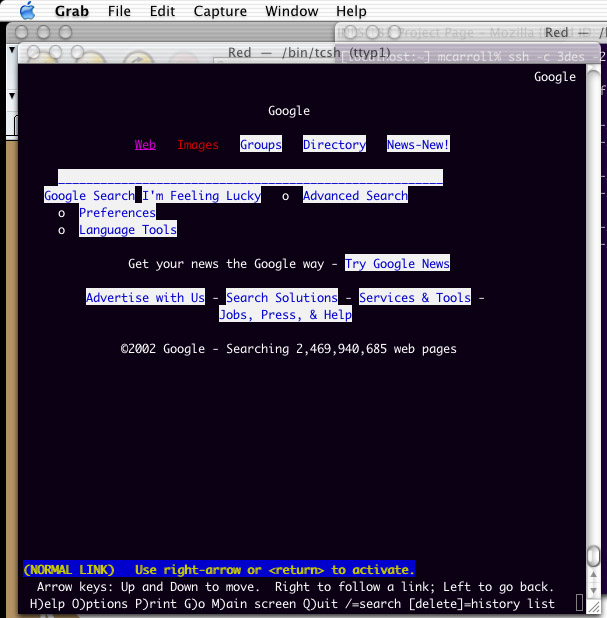Click the "(NORMAL LINK)" status line text
The image size is (607, 618).
69,570
